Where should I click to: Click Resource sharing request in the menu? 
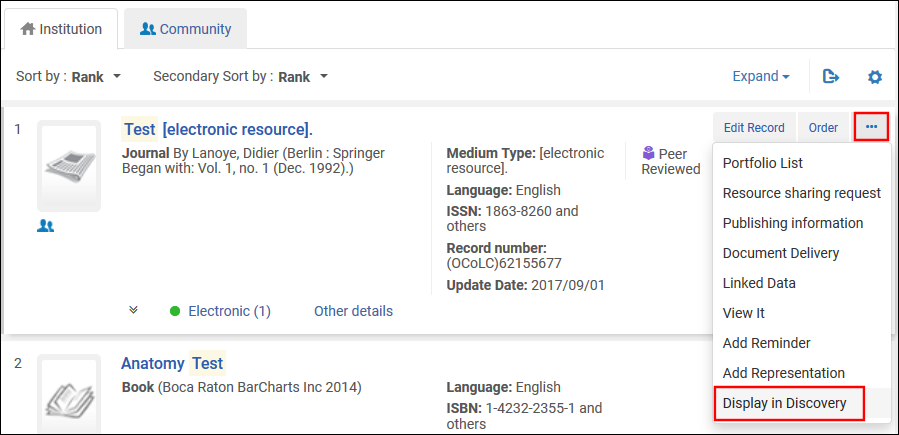tap(801, 193)
